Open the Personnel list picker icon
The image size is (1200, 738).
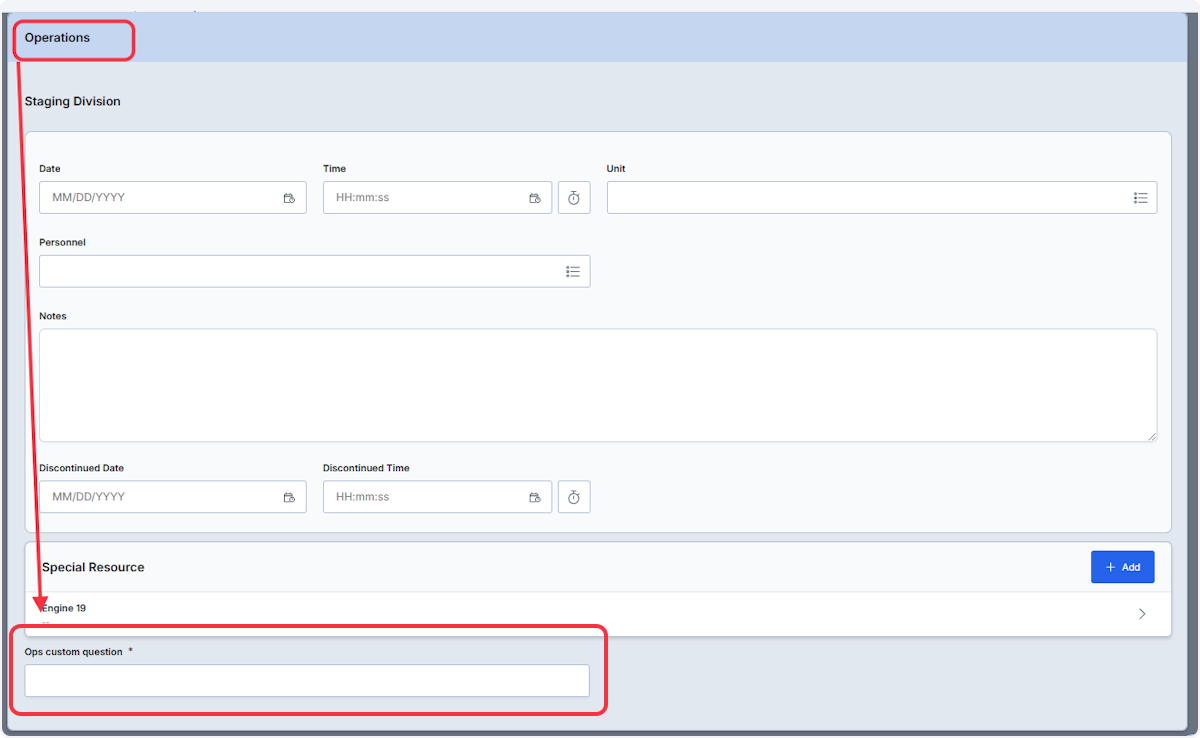[x=573, y=271]
